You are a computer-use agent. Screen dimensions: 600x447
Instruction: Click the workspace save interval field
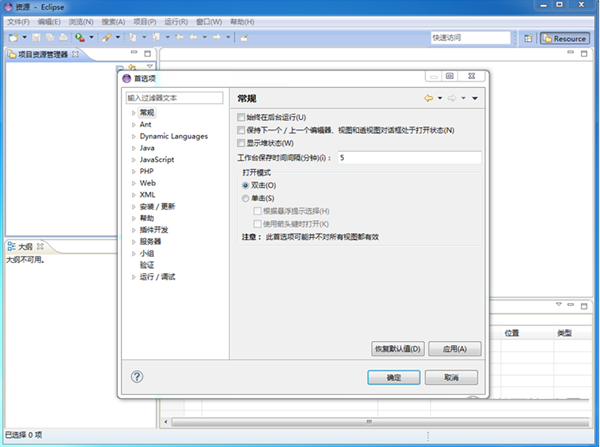(408, 157)
